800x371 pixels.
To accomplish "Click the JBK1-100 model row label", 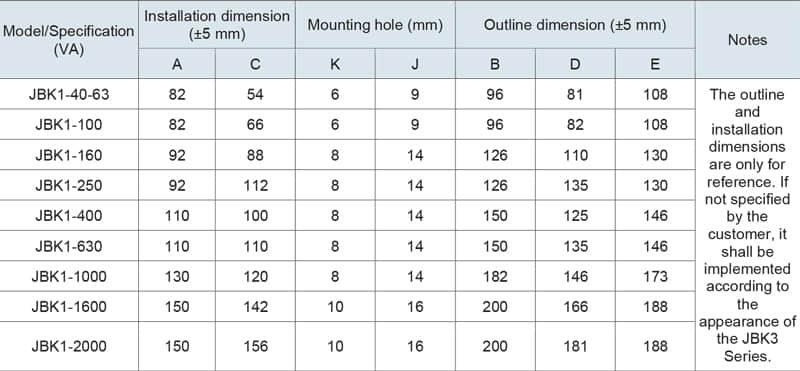I will tap(69, 125).
